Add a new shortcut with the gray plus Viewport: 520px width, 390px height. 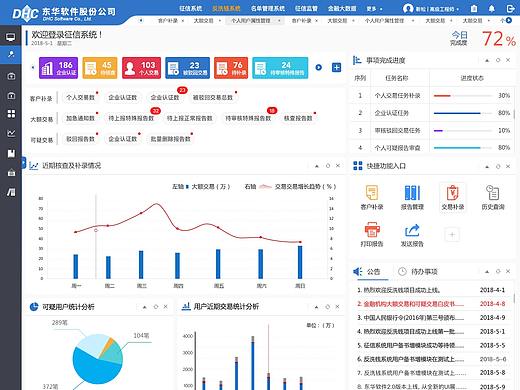[x=452, y=235]
